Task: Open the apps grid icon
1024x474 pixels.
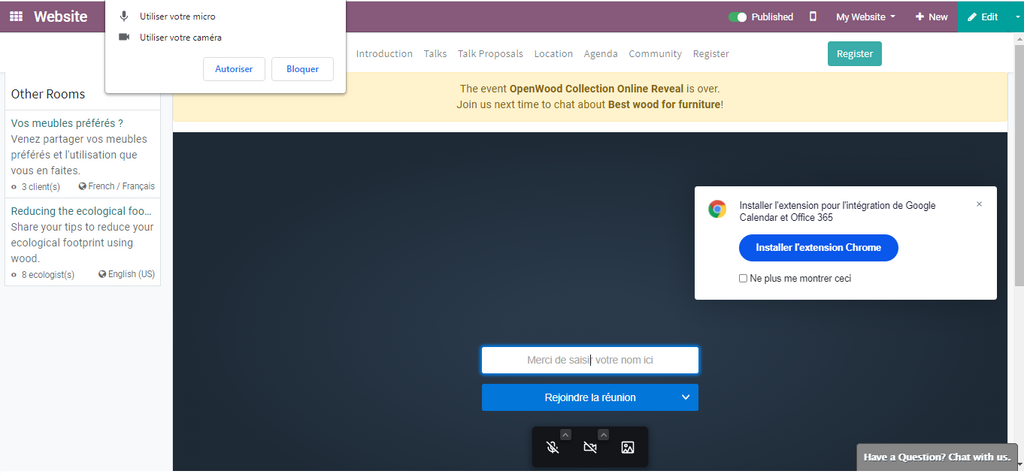Action: coord(16,17)
